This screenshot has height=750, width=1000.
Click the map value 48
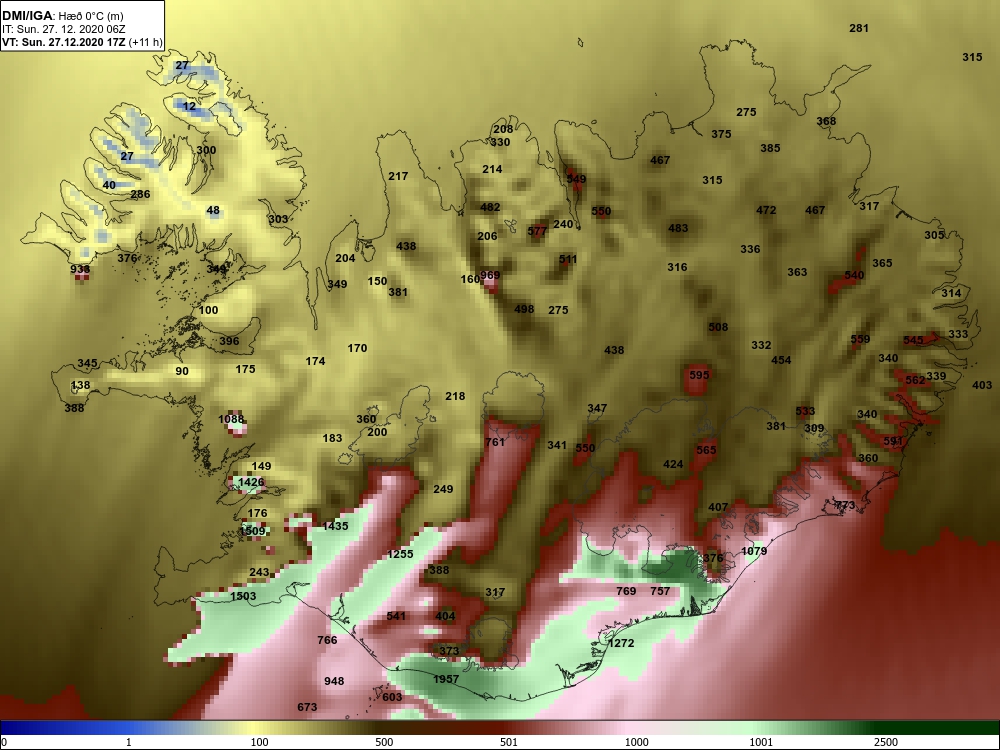pos(213,210)
